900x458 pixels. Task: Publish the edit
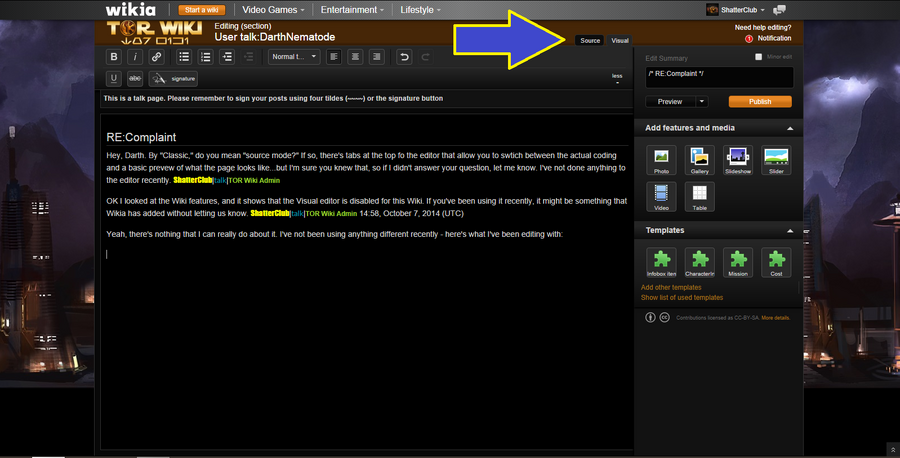tap(760, 102)
